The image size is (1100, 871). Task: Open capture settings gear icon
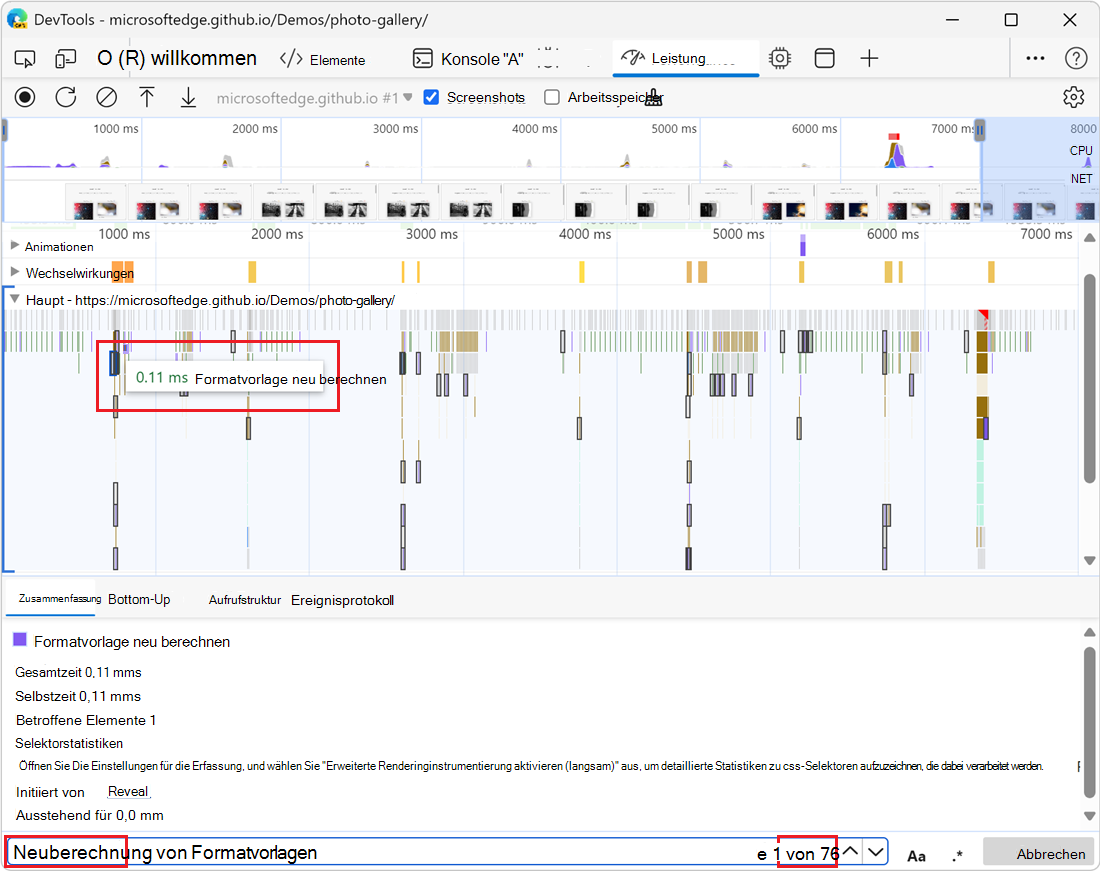[x=1073, y=97]
